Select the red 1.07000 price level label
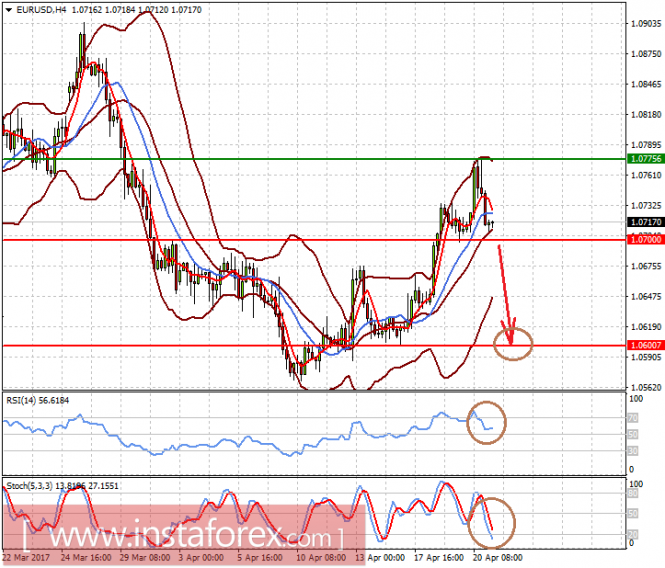665x568 pixels. (646, 240)
